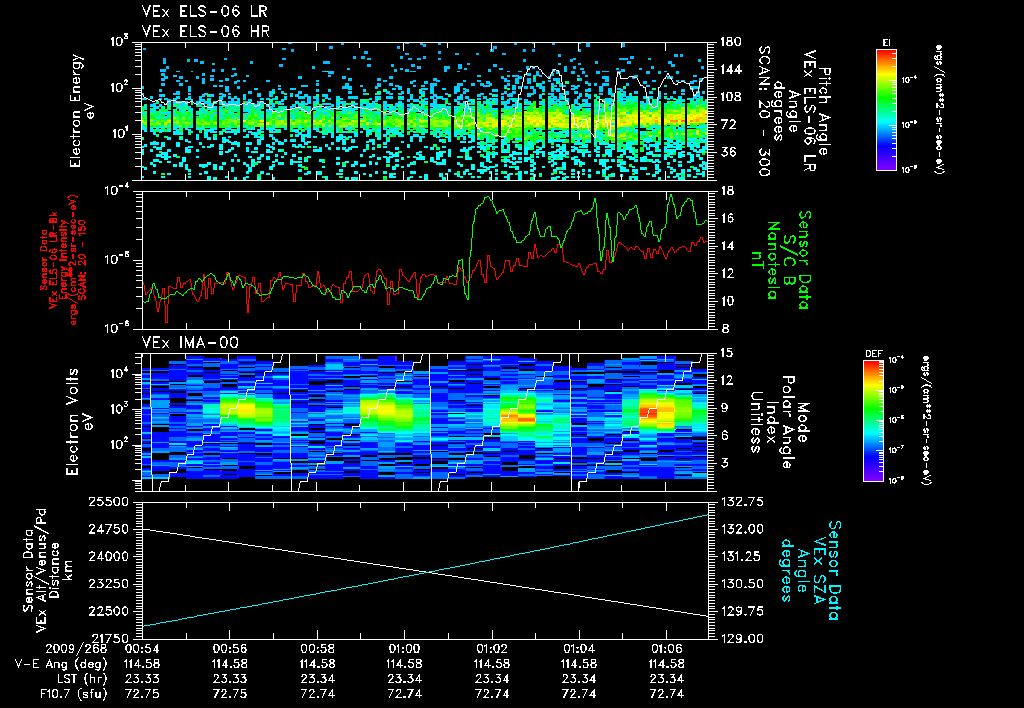Click the 'Electron Energy eV' axis label
Image resolution: width=1024 pixels, height=708 pixels.
pos(82,110)
